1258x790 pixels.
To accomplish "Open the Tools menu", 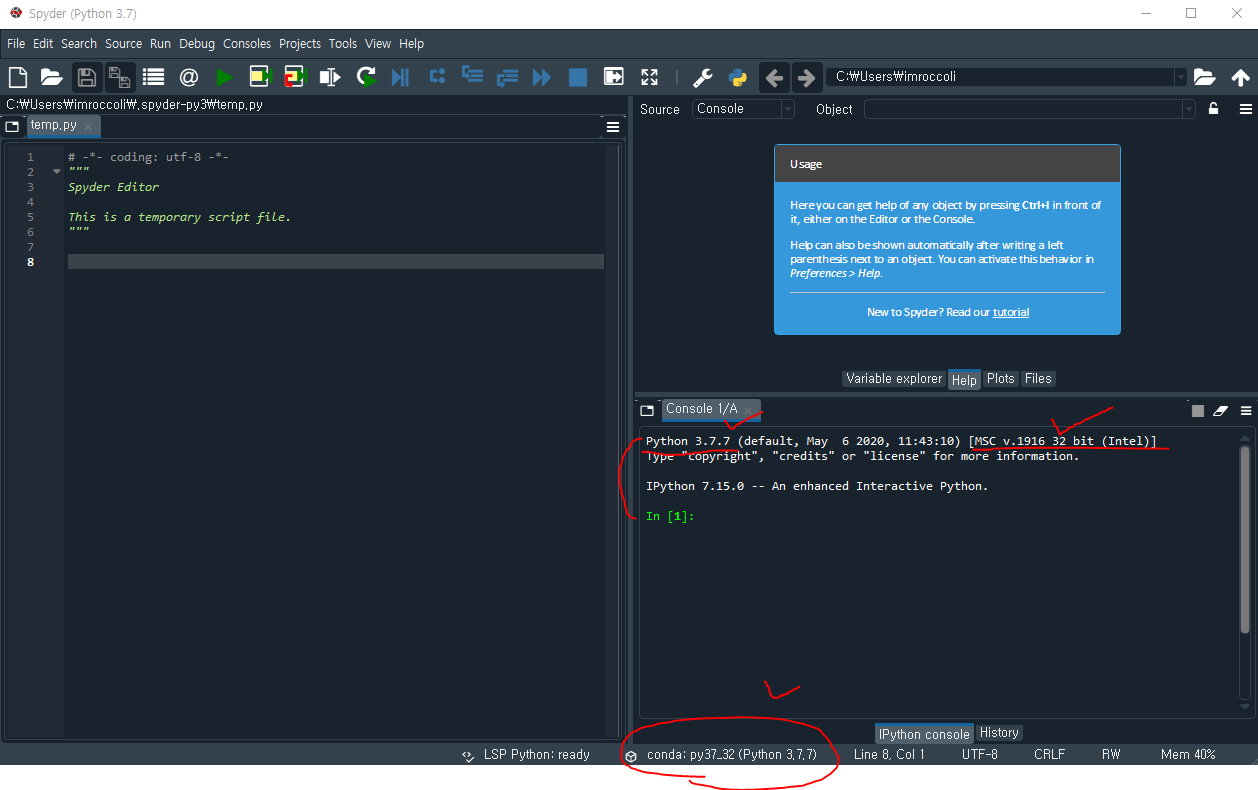I will pyautogui.click(x=343, y=43).
